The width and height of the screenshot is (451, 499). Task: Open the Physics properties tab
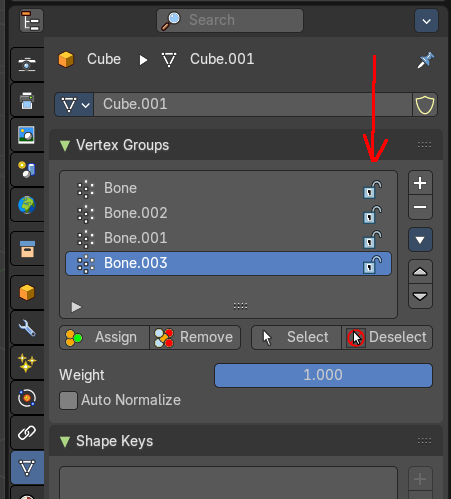click(x=27, y=398)
